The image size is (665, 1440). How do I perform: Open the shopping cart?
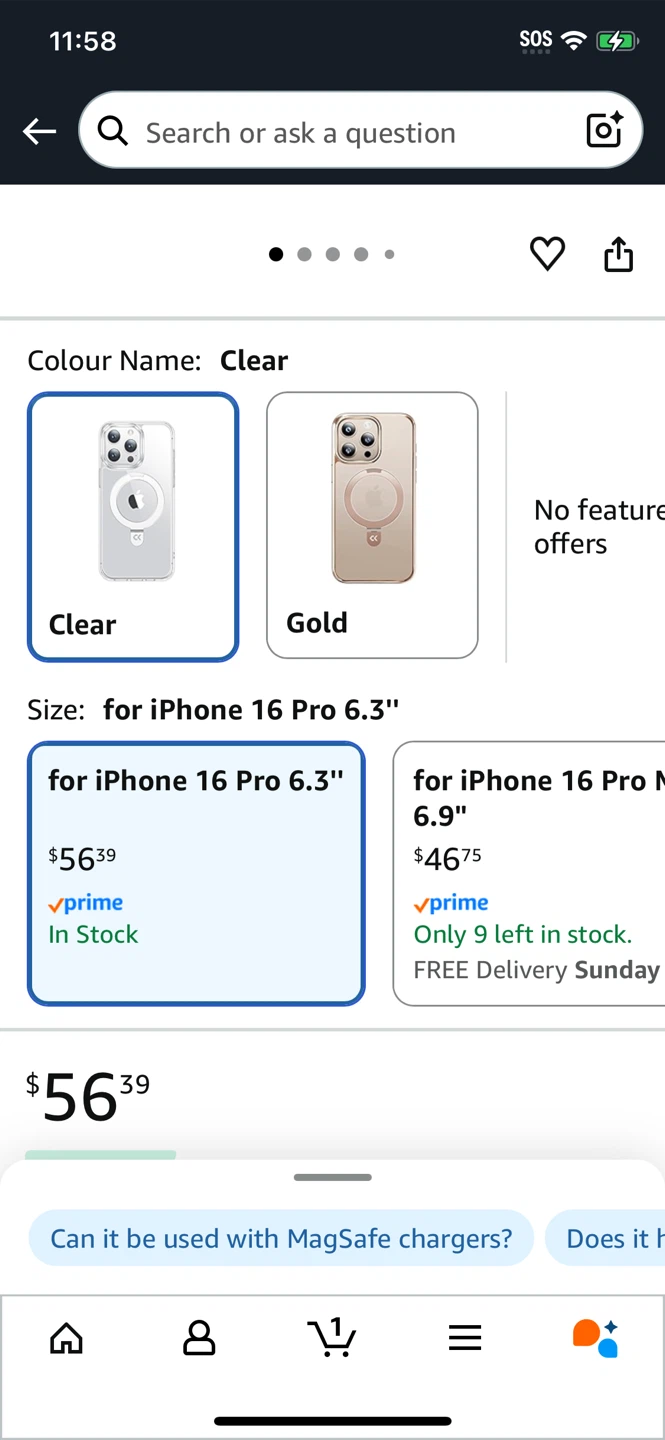coord(332,1337)
